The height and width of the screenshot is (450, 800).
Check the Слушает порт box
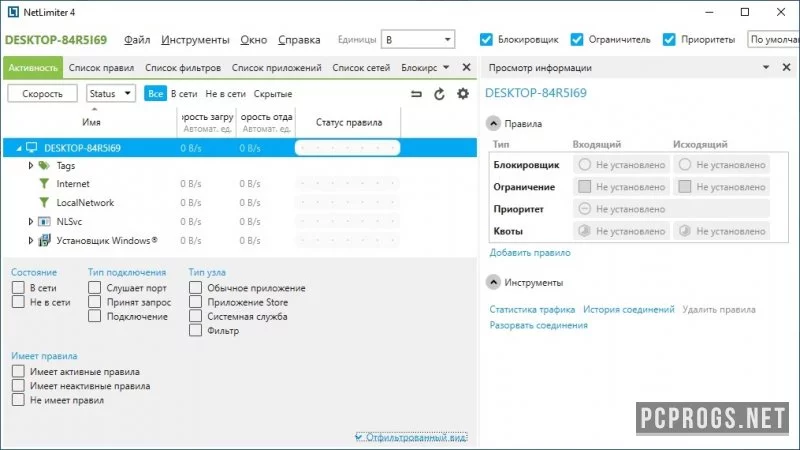coord(94,288)
